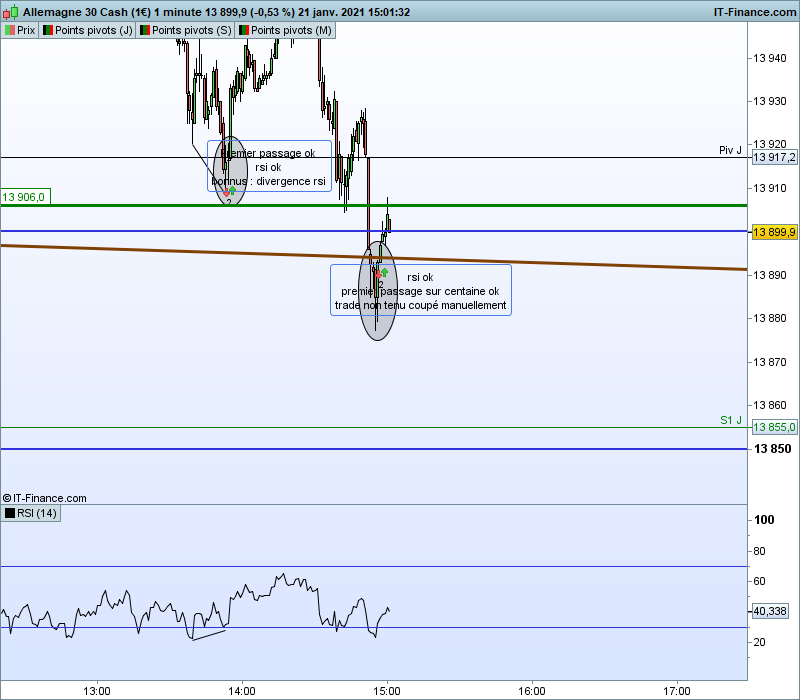The width and height of the screenshot is (800, 700).
Task: Click the bold 13 850 price axis label
Action: pos(772,449)
